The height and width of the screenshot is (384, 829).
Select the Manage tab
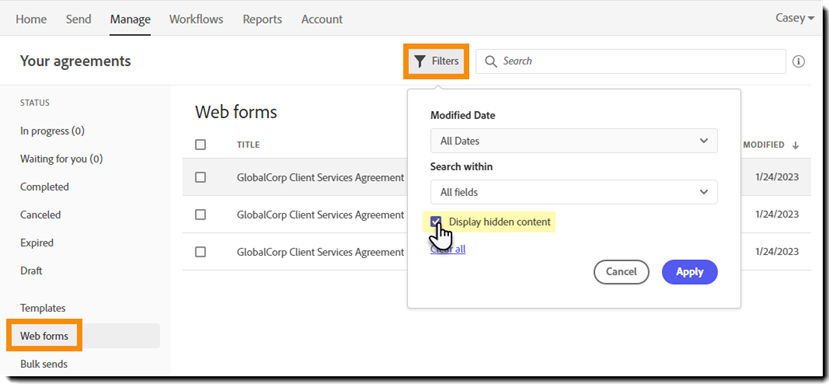(130, 19)
